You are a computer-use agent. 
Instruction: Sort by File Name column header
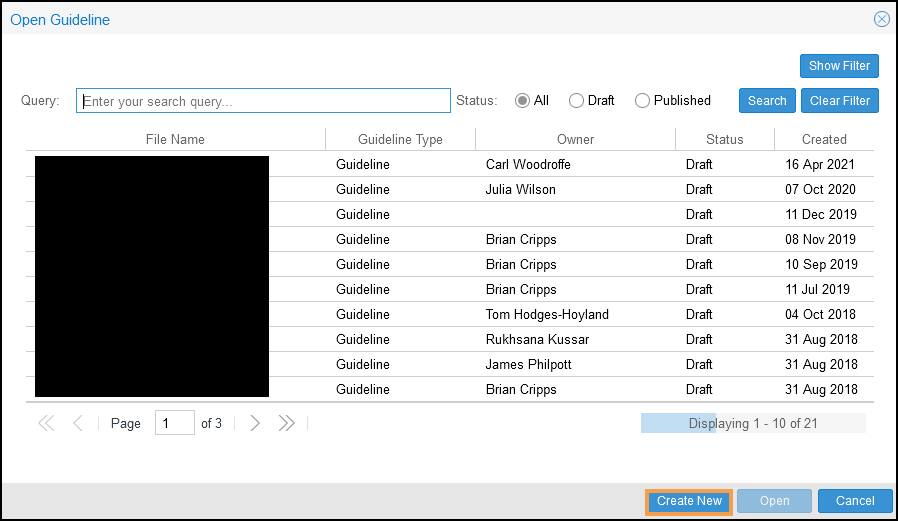click(175, 139)
